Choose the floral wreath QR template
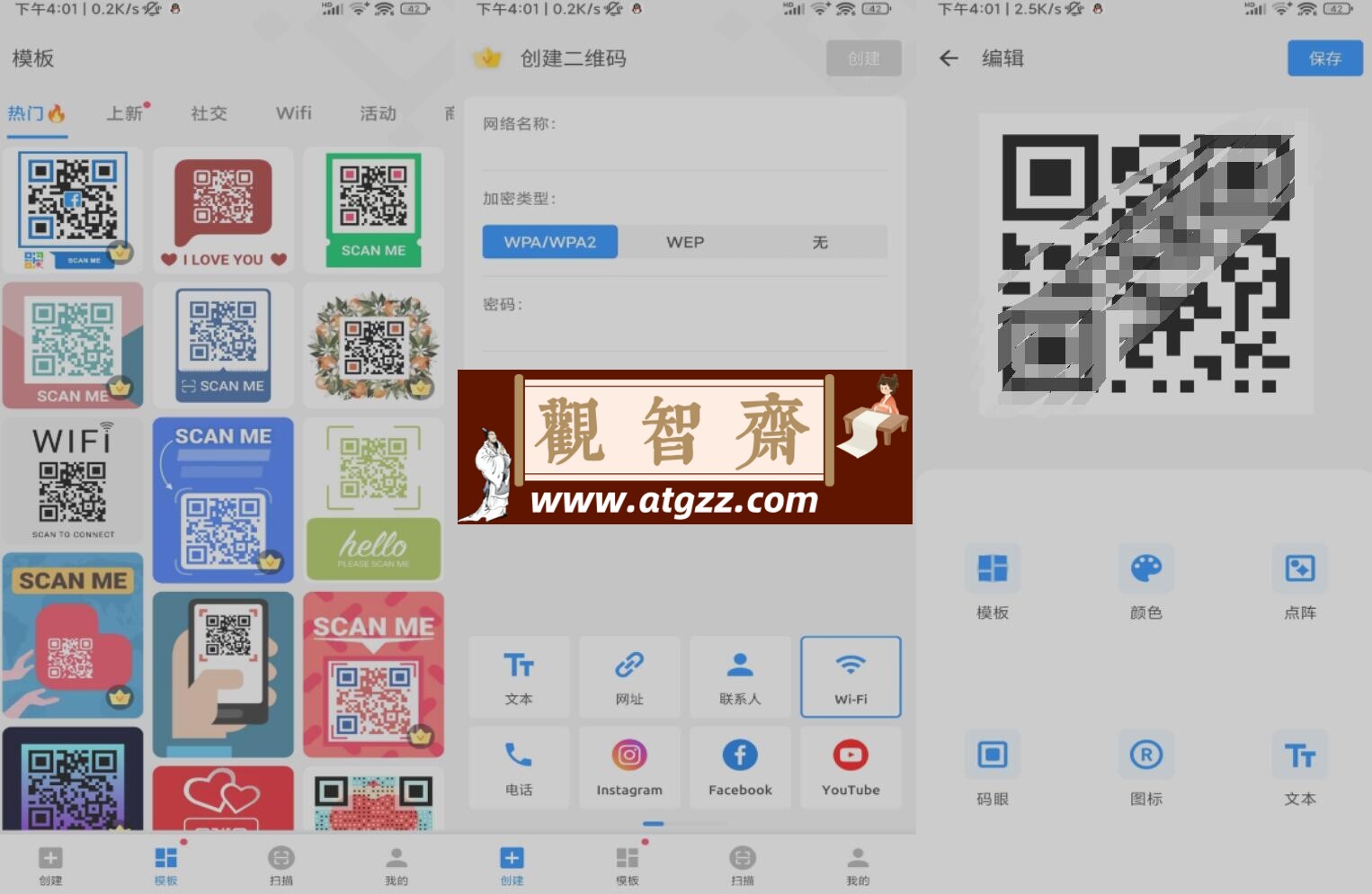The image size is (1372, 894). point(374,345)
